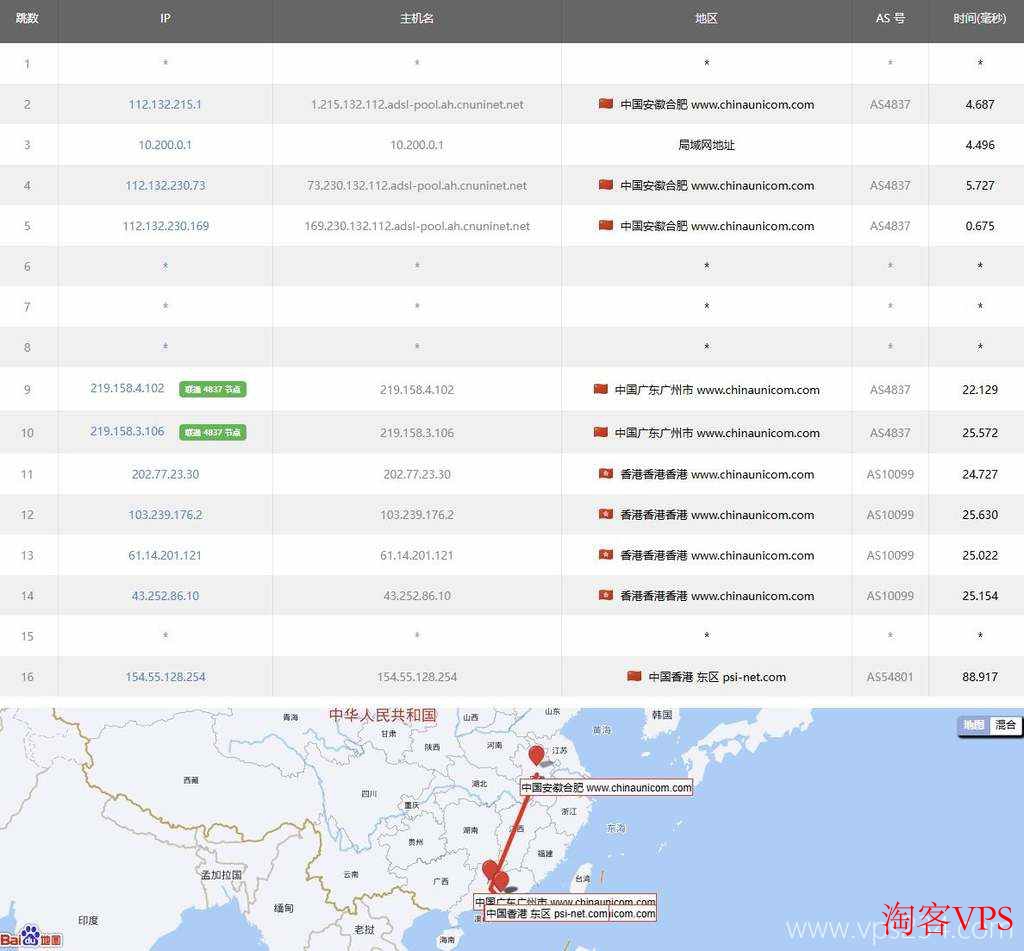The height and width of the screenshot is (951, 1024).
Task: Click the 时间(毫秒) column header
Action: (x=980, y=18)
